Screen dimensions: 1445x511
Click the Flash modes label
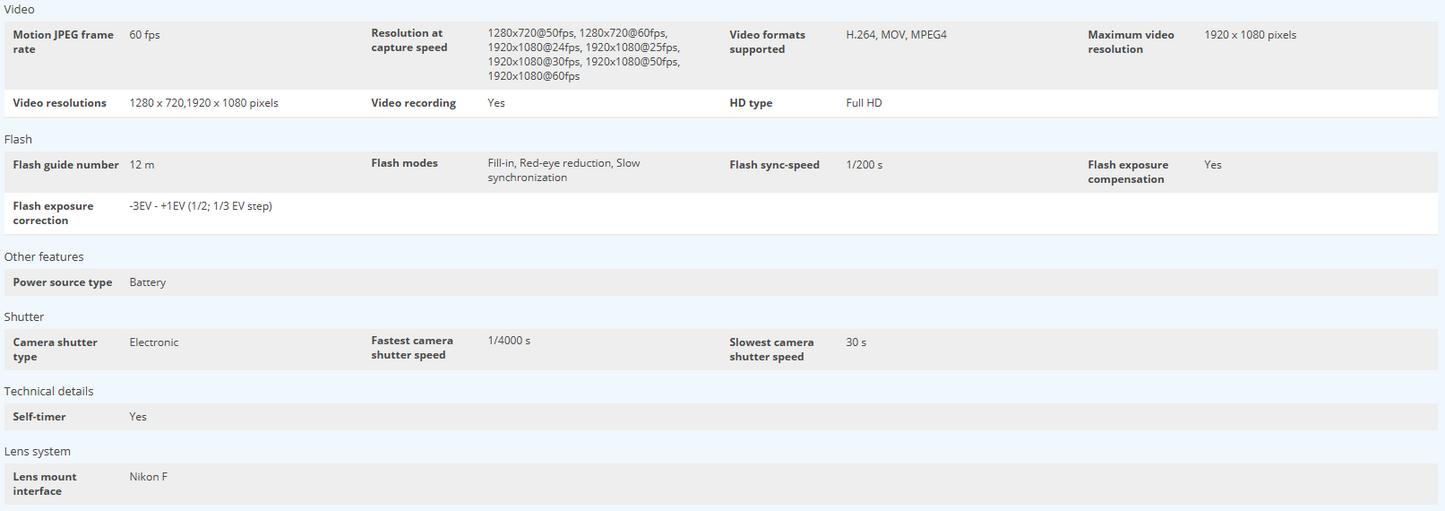[404, 163]
